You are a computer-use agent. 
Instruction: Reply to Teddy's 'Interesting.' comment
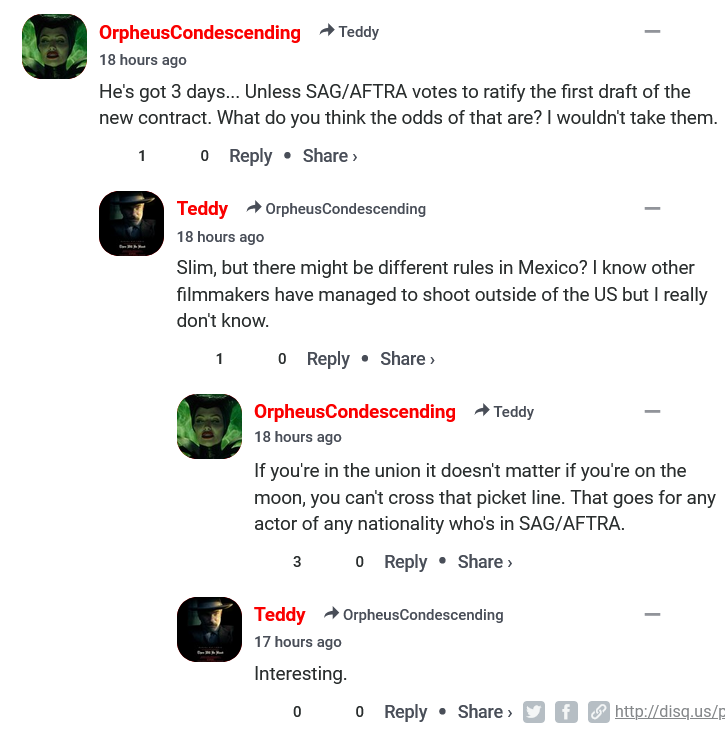[x=405, y=712]
